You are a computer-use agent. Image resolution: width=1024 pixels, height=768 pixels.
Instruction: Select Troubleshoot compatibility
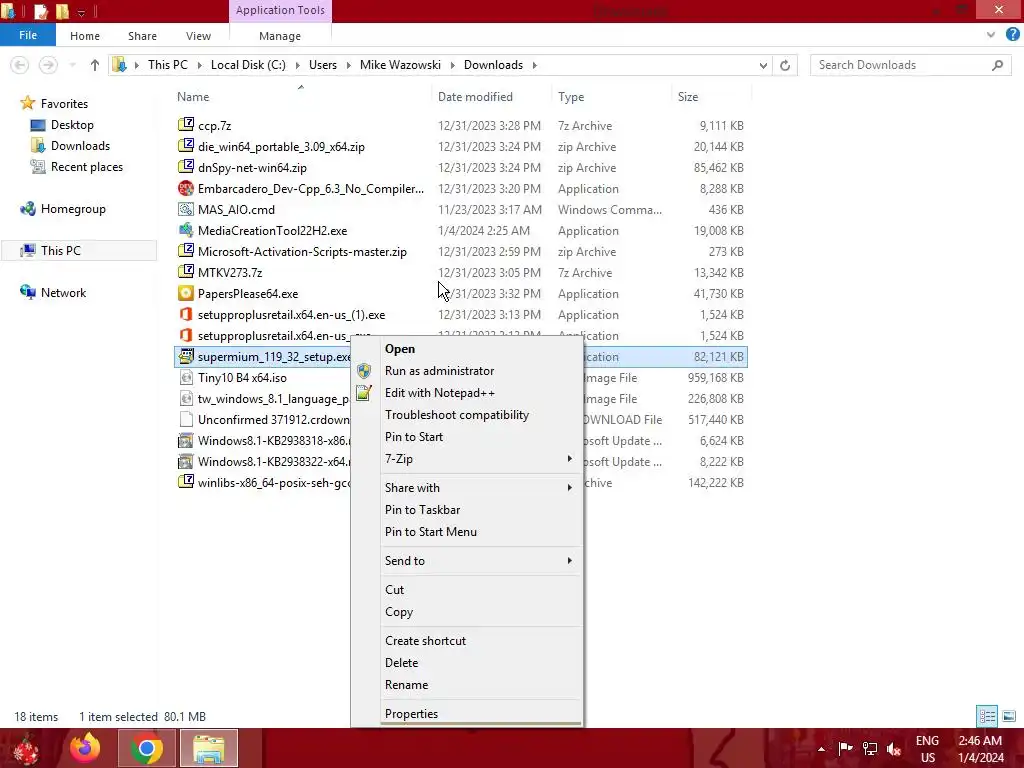coord(456,415)
